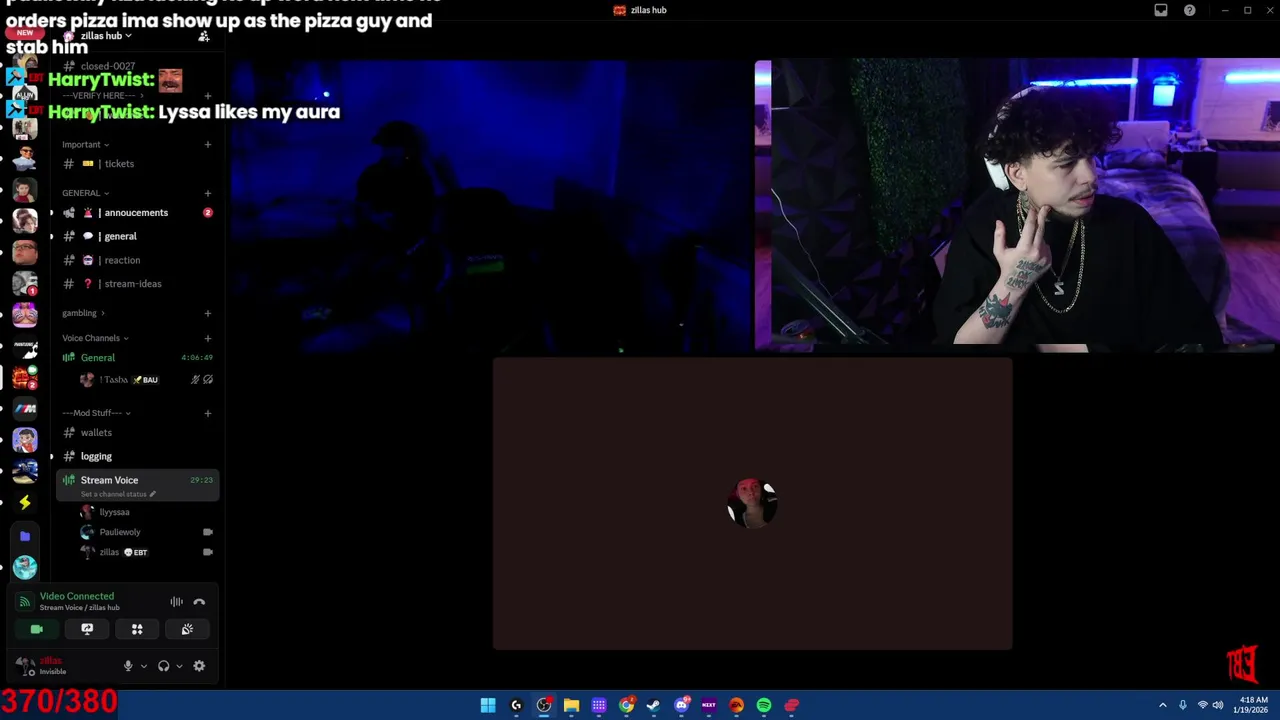Set a channel status link

coord(118,494)
